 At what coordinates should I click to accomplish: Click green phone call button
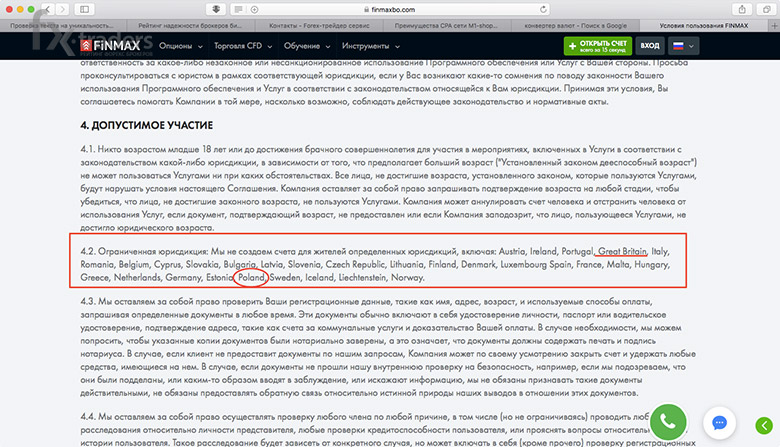click(668, 422)
